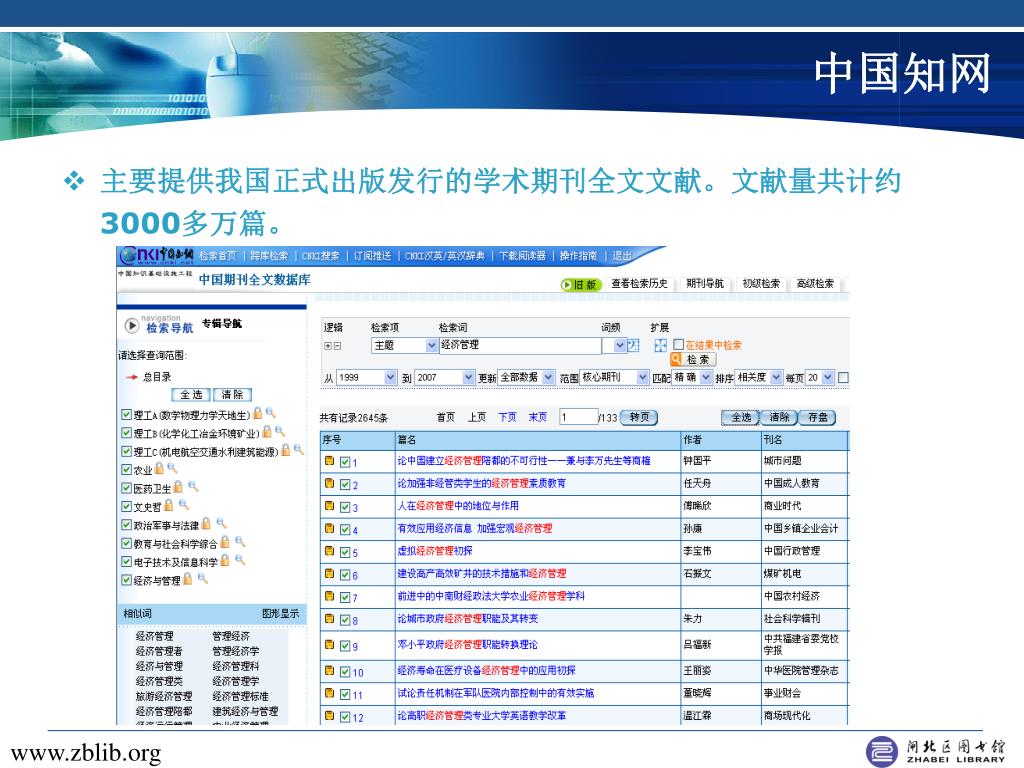Click the save icon in result row 5

(330, 551)
